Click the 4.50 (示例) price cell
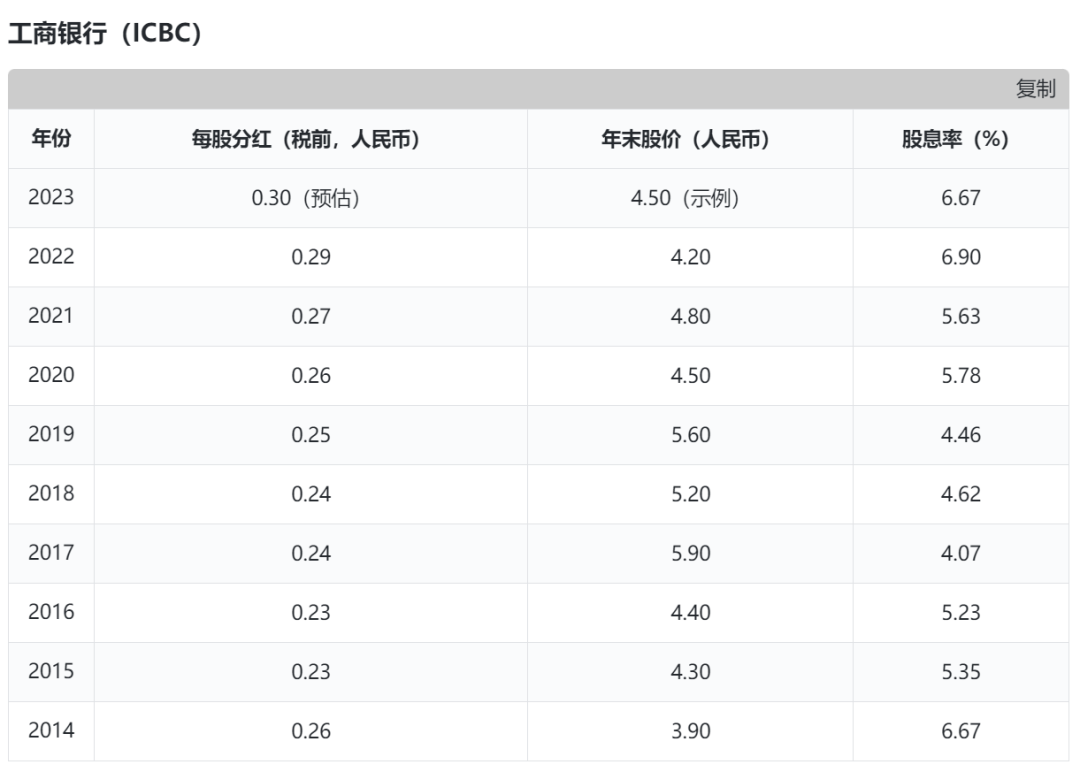The height and width of the screenshot is (772, 1080). coord(690,198)
